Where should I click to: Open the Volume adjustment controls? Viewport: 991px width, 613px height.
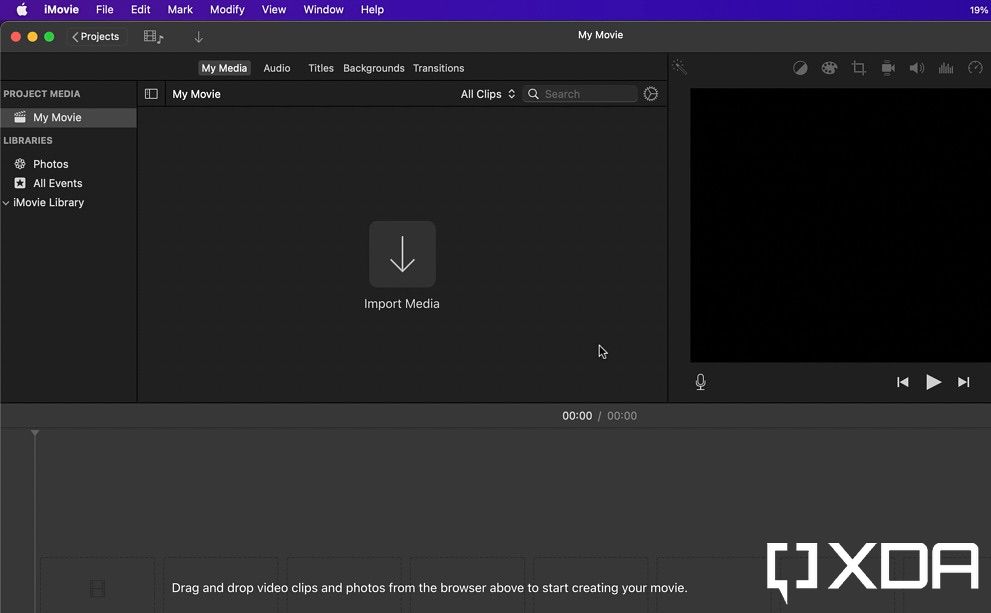coord(916,67)
